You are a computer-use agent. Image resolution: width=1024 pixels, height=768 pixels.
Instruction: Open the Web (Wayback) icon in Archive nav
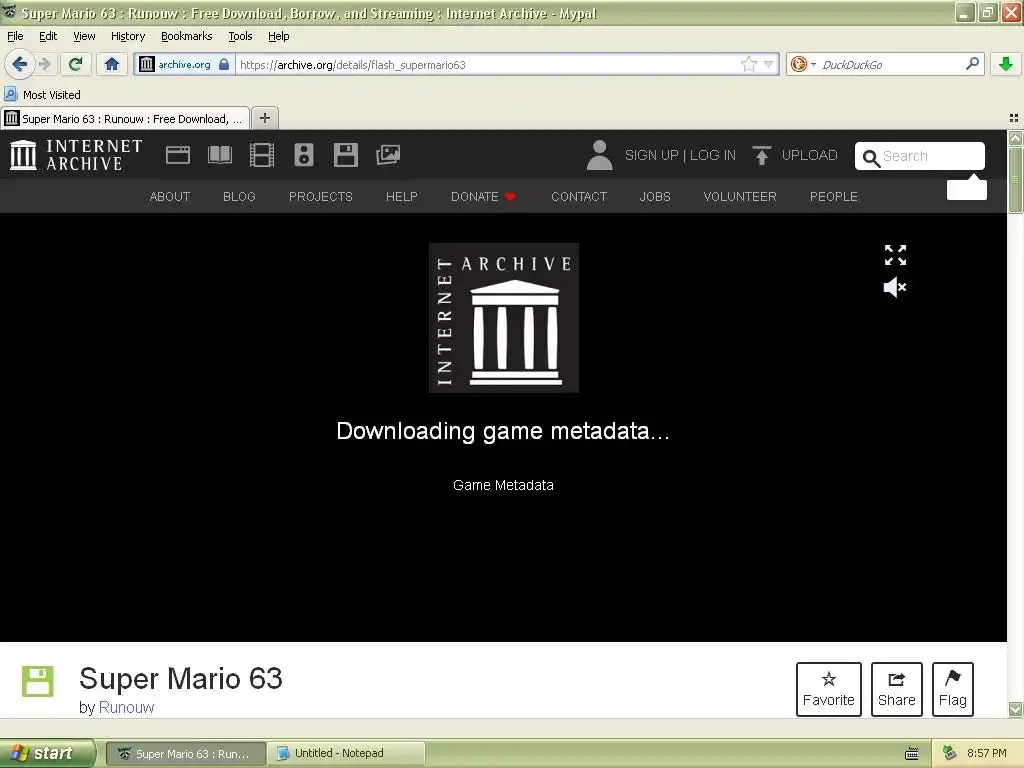point(178,155)
